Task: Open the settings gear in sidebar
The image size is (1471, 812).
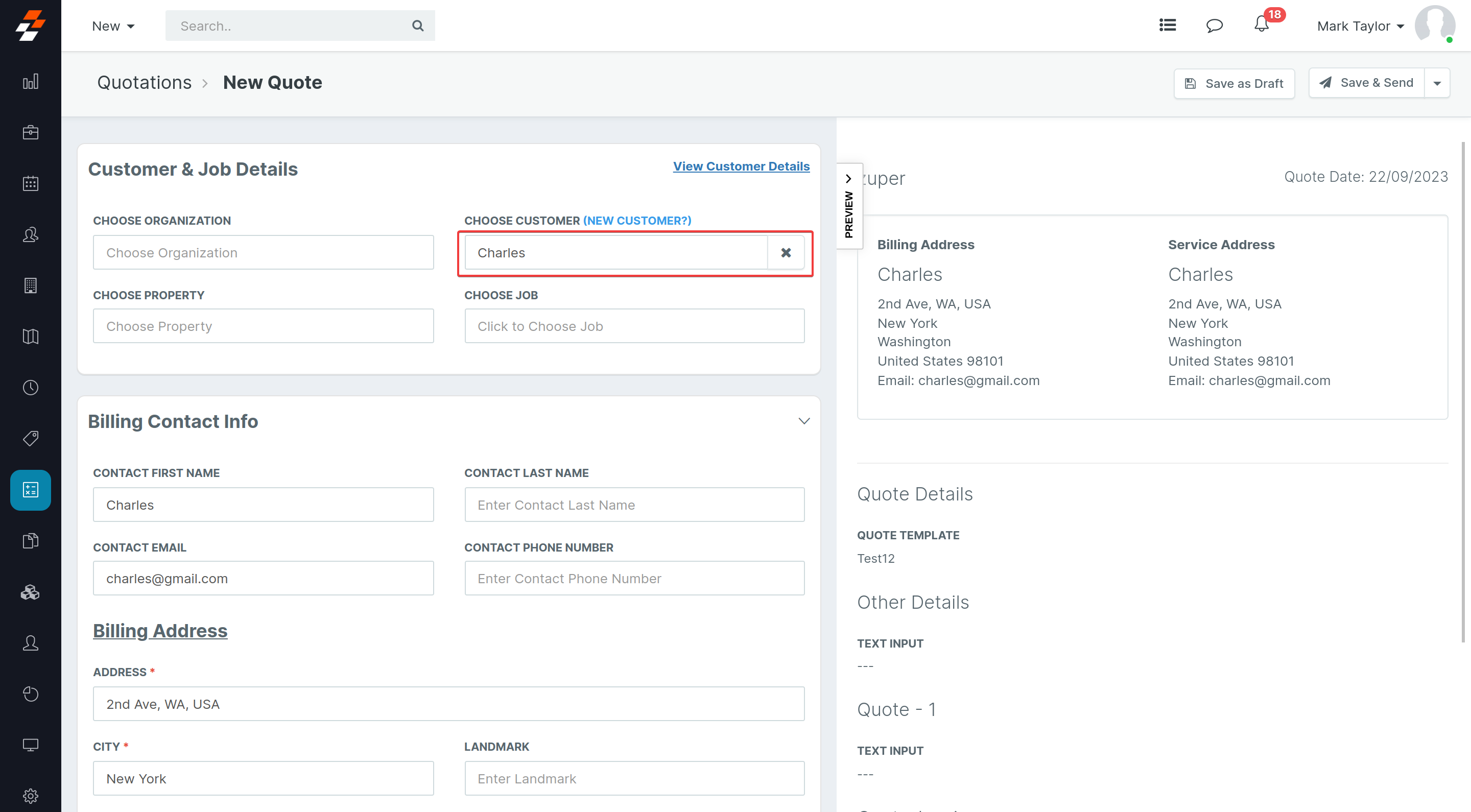Action: [x=30, y=795]
